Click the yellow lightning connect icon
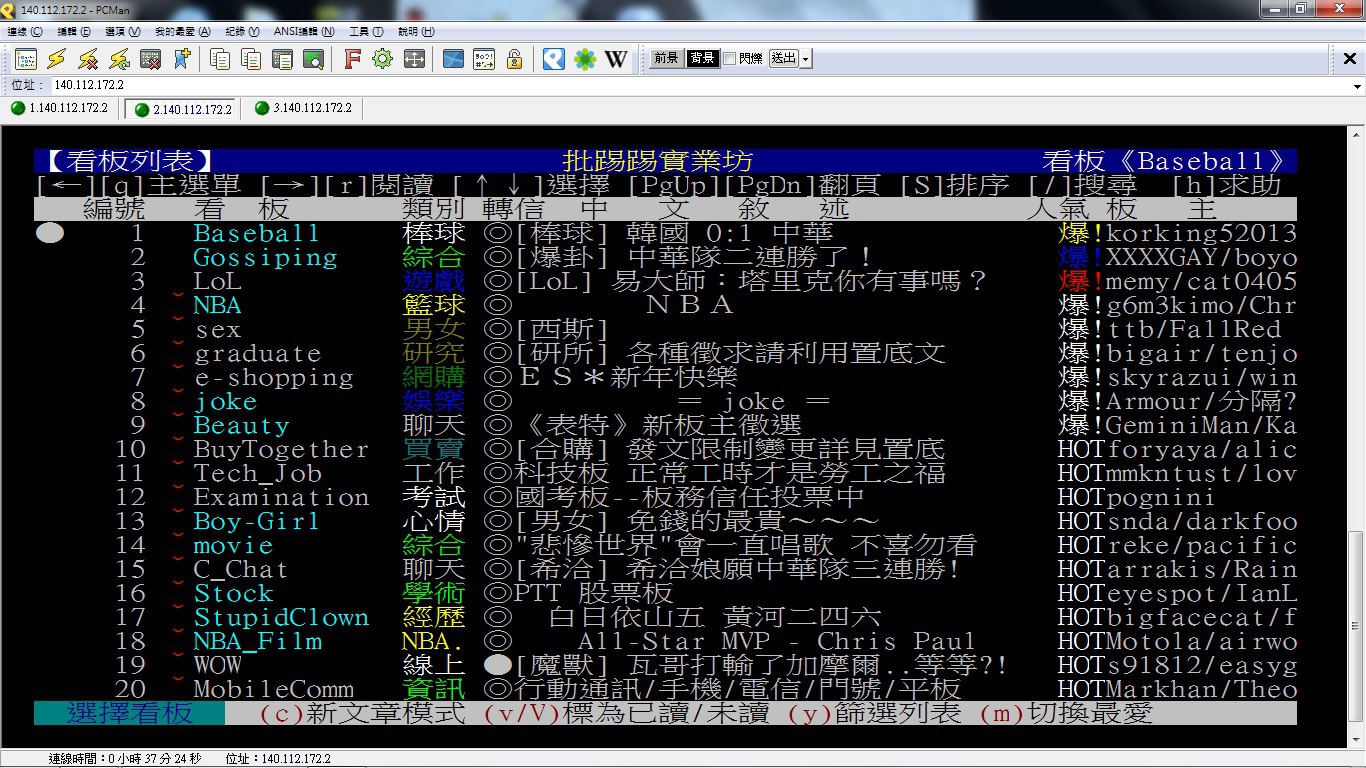The height and width of the screenshot is (768, 1366). pos(57,59)
